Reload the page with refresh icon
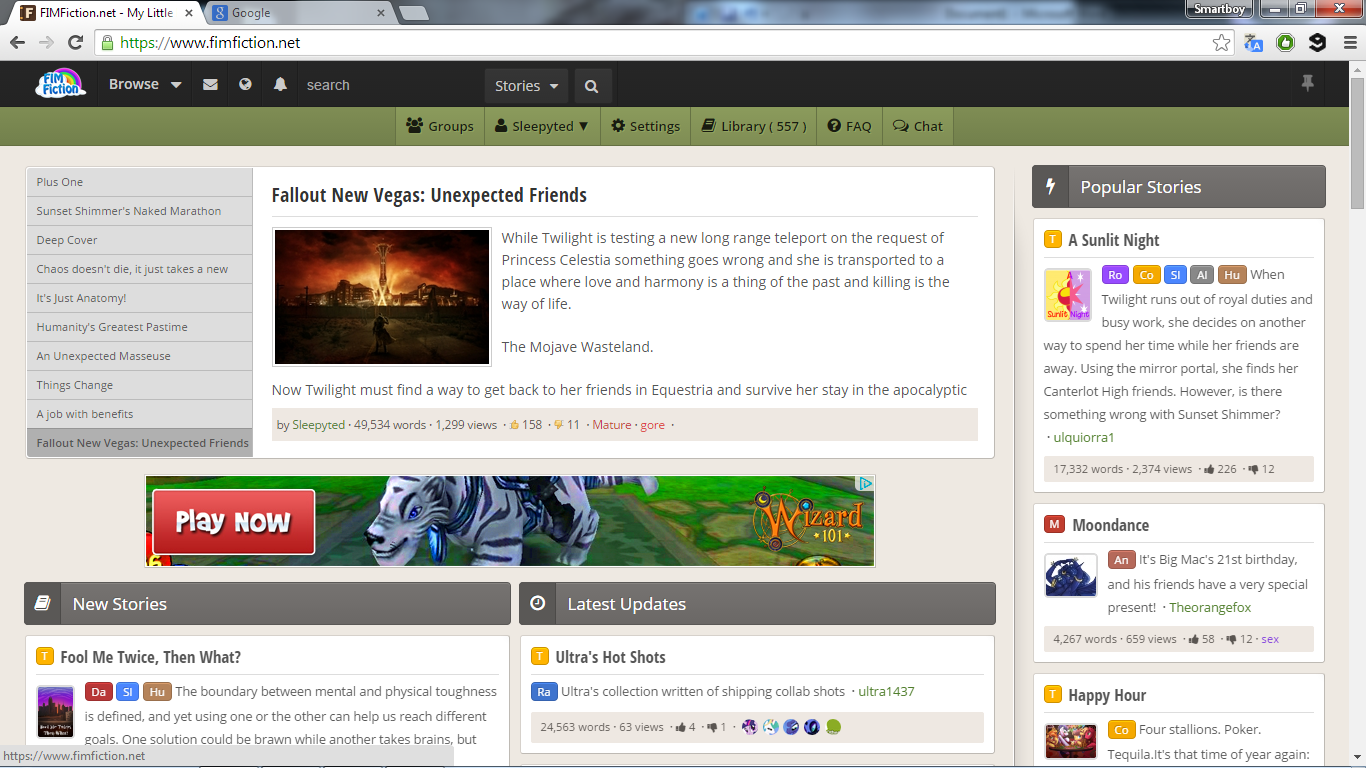The width and height of the screenshot is (1366, 768). (x=75, y=43)
